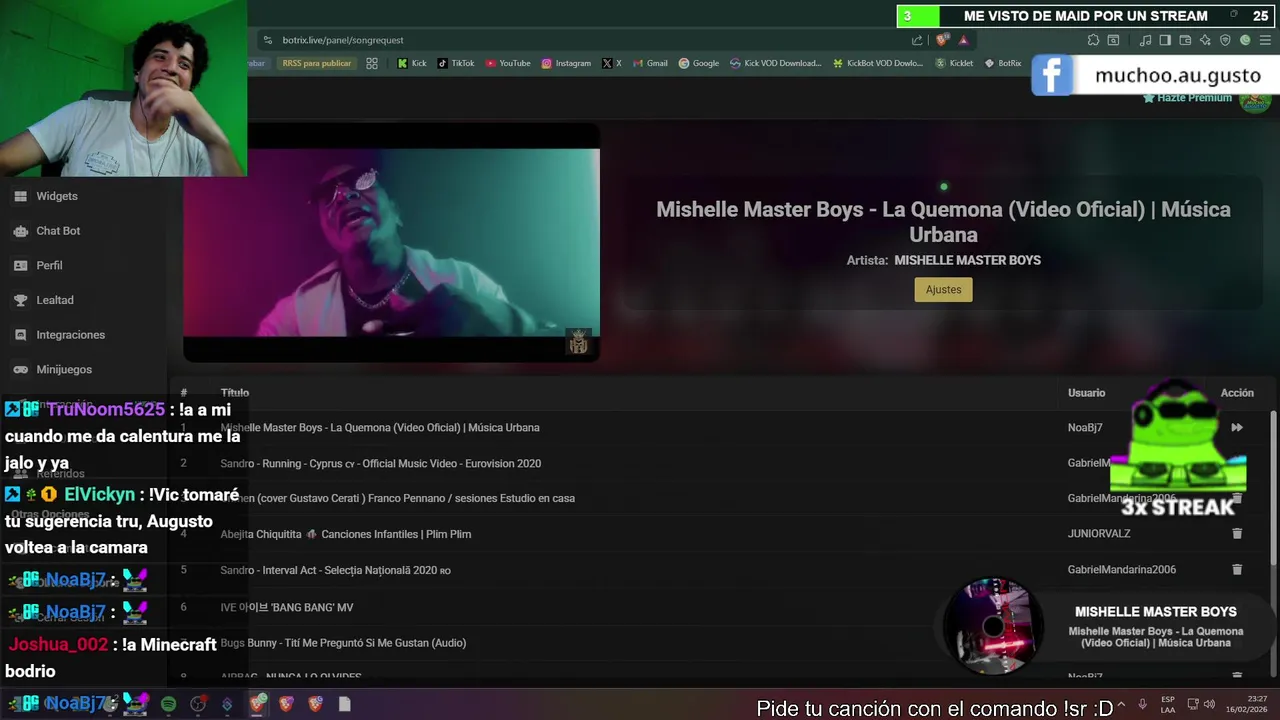Click the share icon in the address bar
This screenshot has width=1280, height=720.
(917, 40)
